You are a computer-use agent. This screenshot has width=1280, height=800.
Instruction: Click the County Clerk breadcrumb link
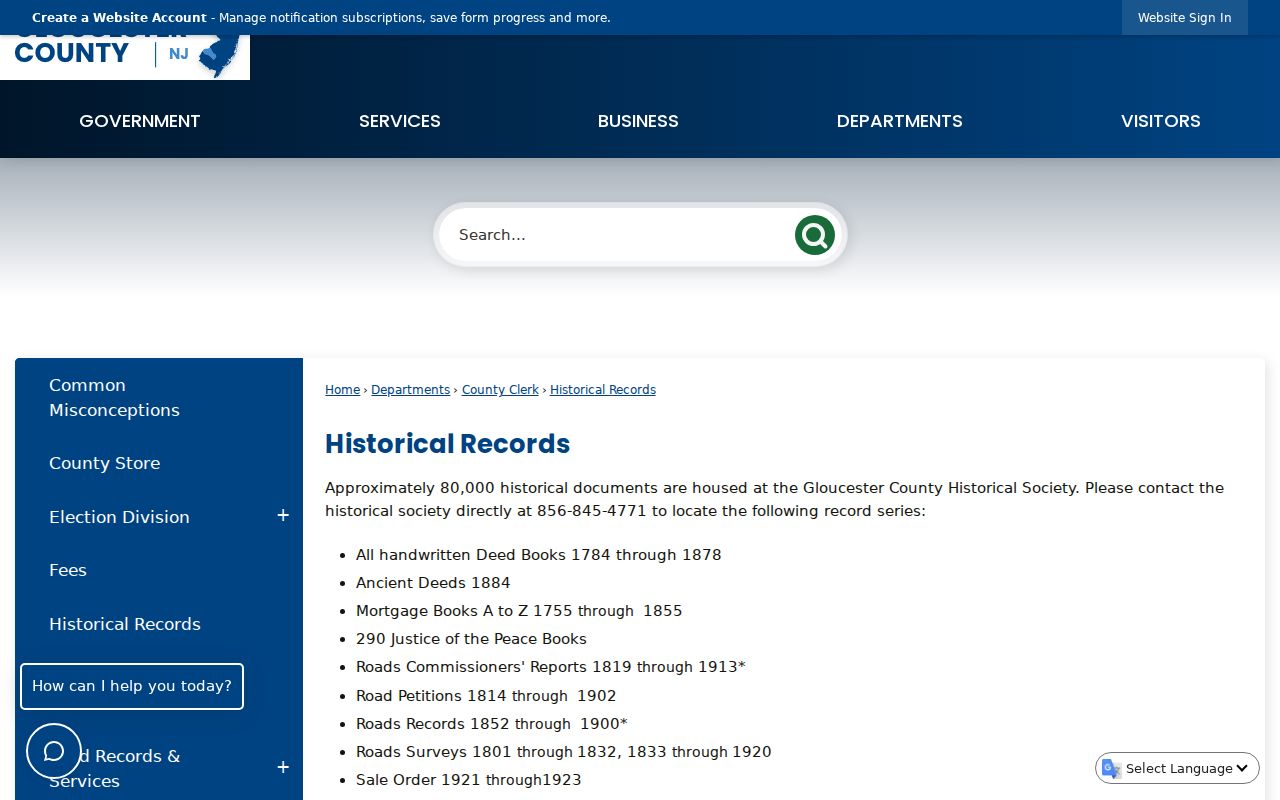tap(500, 390)
